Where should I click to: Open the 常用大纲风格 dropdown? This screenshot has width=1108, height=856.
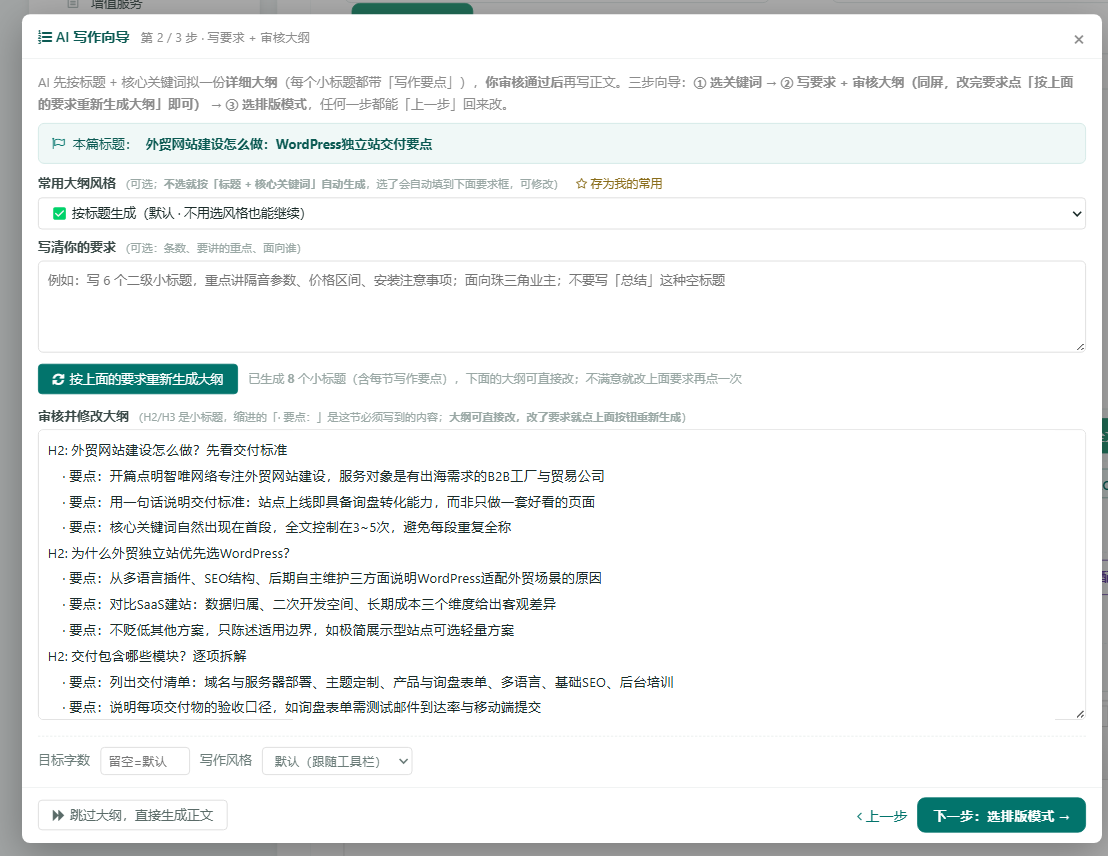(x=562, y=213)
